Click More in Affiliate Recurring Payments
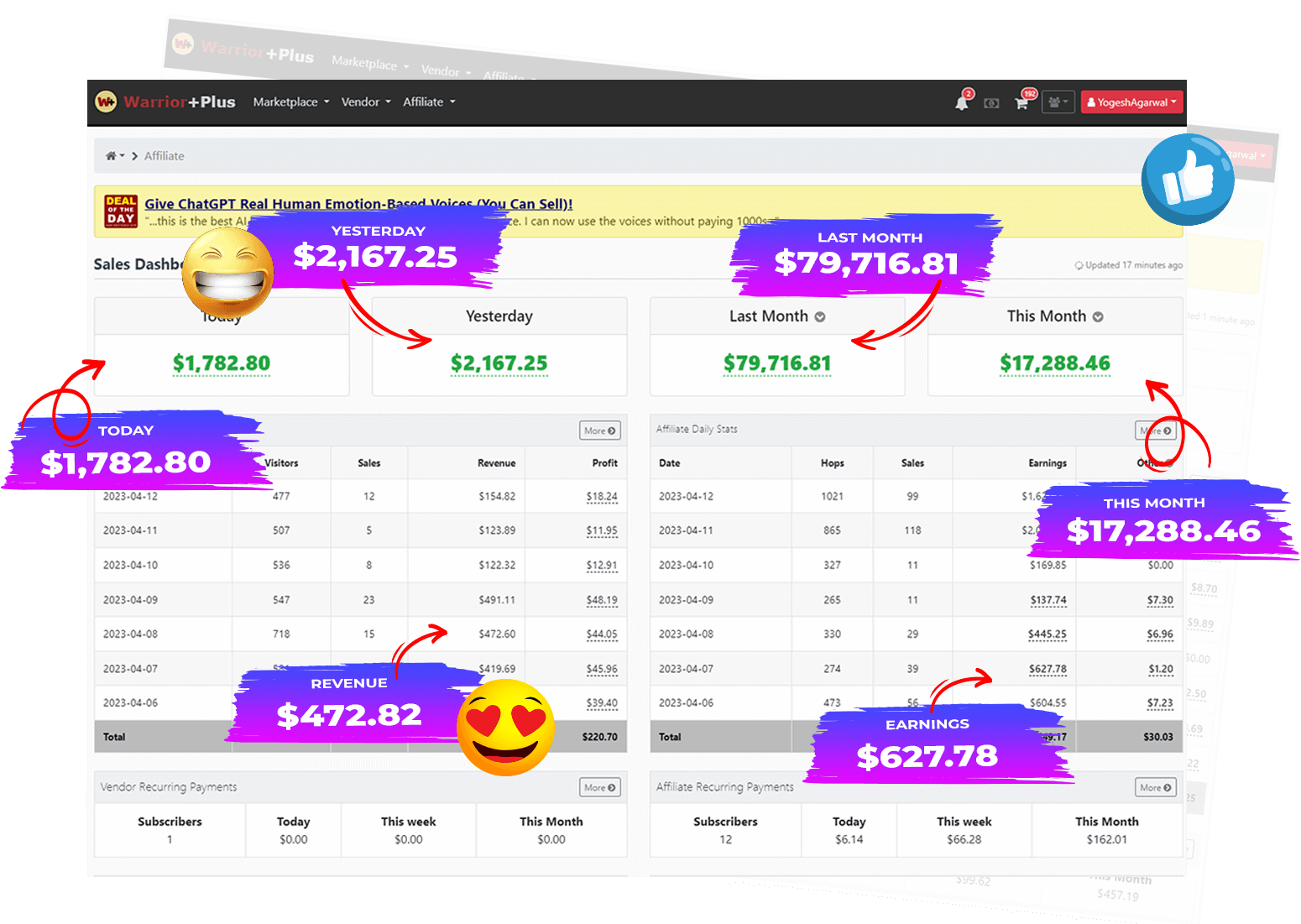 1155,787
